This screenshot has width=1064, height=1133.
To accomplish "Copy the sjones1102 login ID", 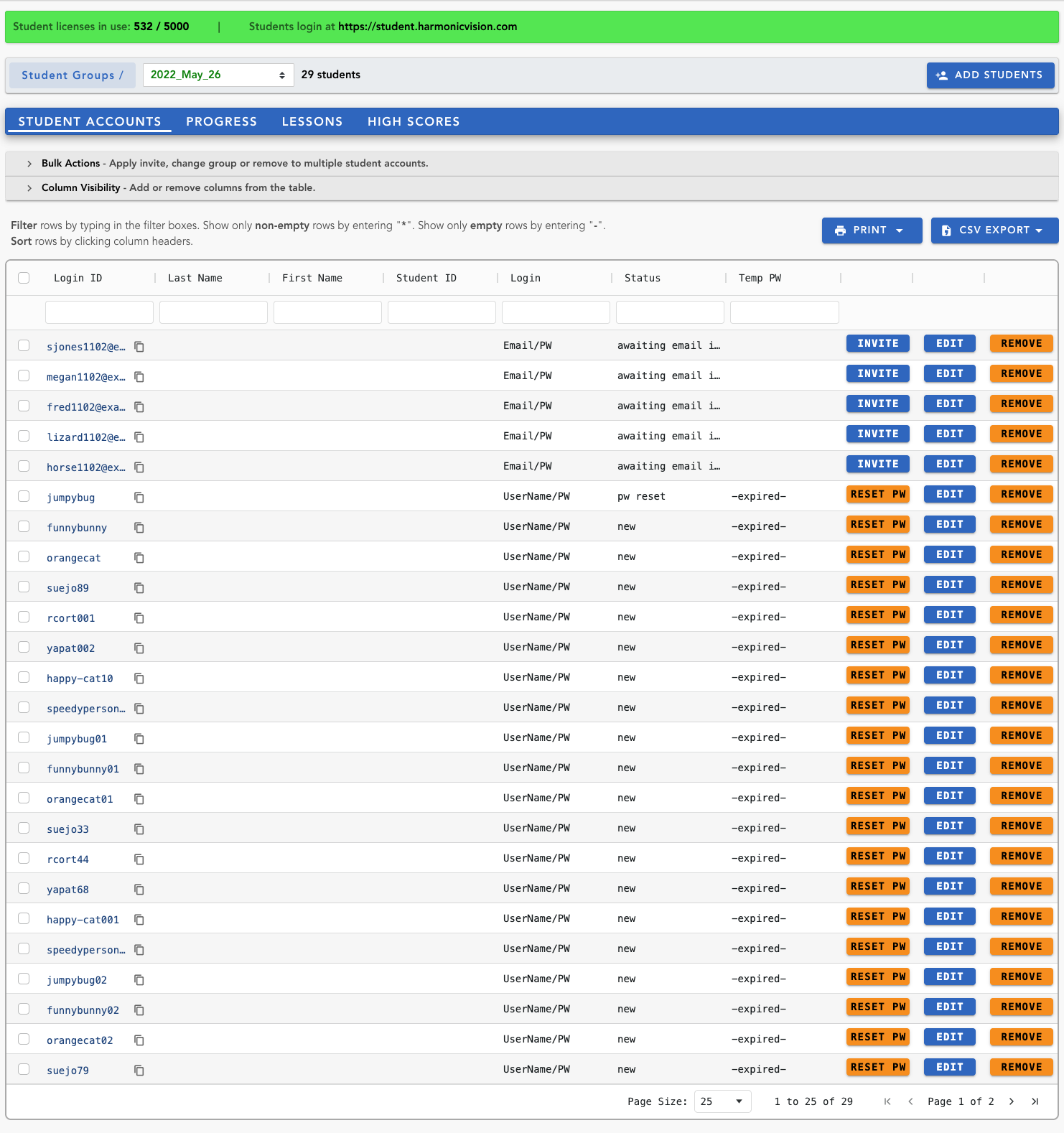I will 139,347.
